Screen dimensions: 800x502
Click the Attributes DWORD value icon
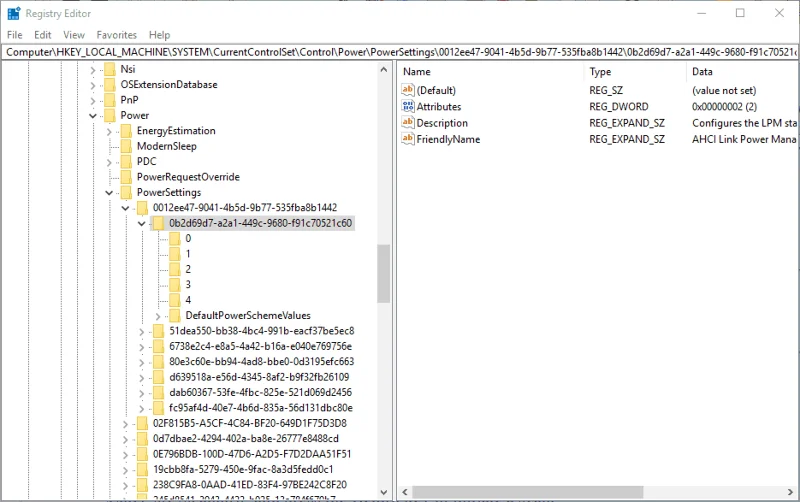(x=408, y=107)
